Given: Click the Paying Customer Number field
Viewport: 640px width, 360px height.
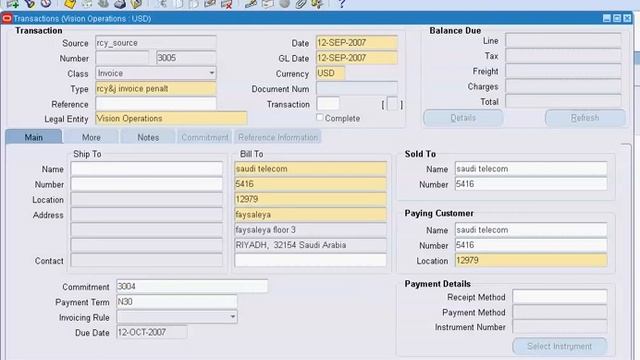Looking at the screenshot, I should tap(531, 245).
